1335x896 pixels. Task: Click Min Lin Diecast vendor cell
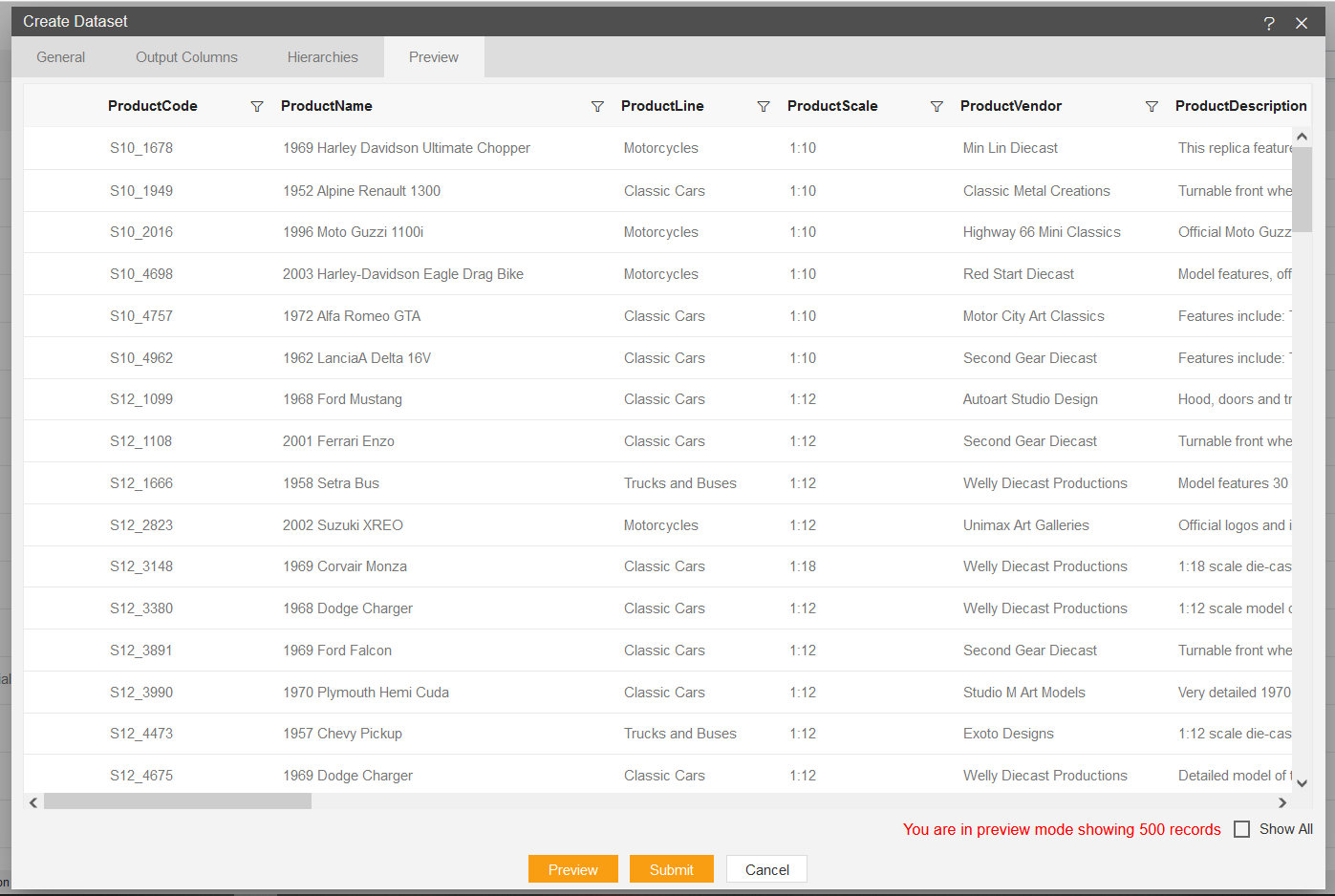[1010, 148]
